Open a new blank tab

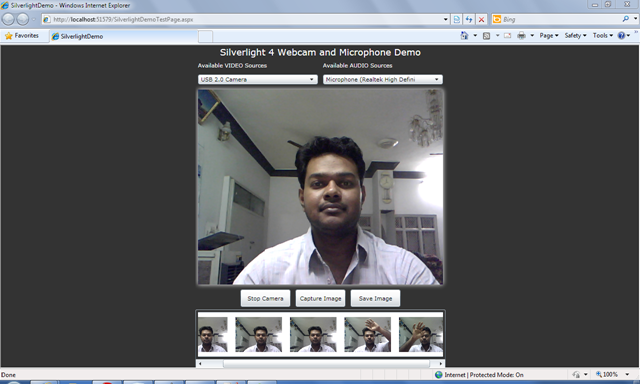click(205, 36)
